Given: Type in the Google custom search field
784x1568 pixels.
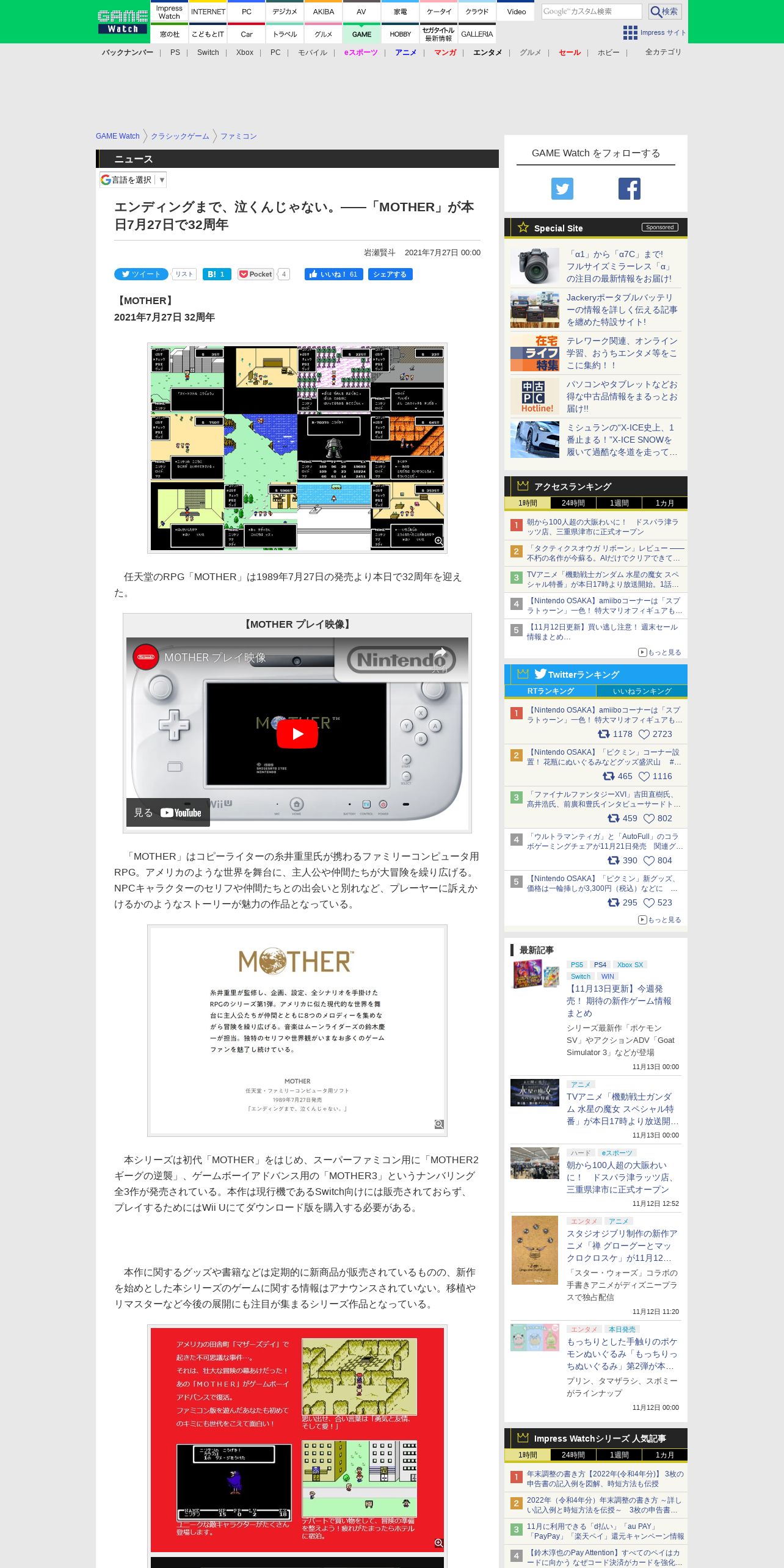Looking at the screenshot, I should (592, 12).
